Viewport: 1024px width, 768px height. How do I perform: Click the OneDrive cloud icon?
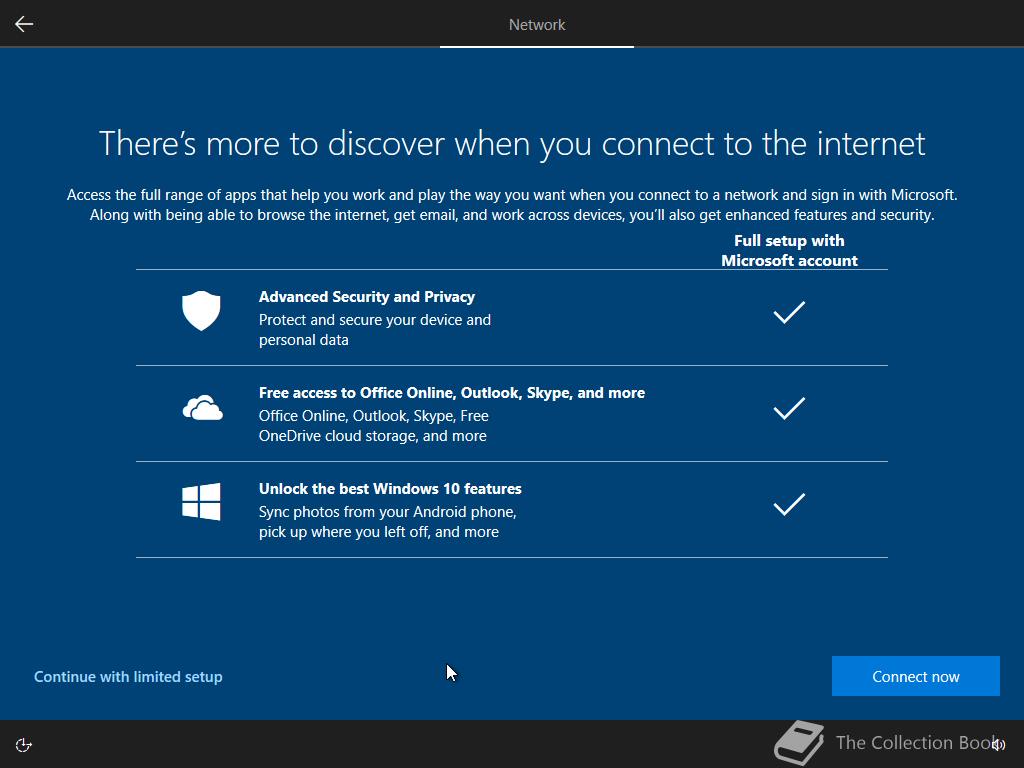point(202,408)
